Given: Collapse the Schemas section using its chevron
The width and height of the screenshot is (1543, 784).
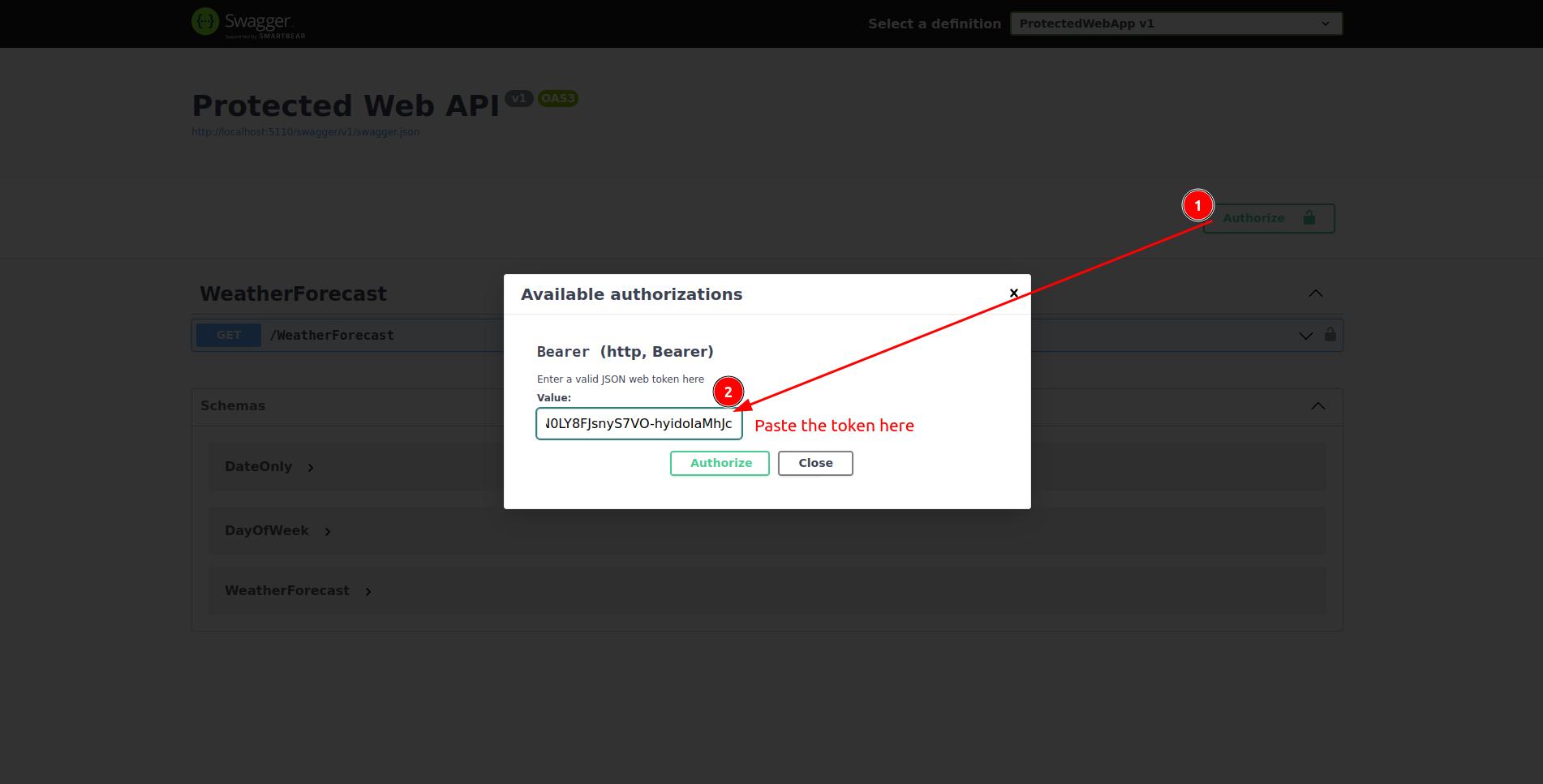Looking at the screenshot, I should (x=1317, y=406).
